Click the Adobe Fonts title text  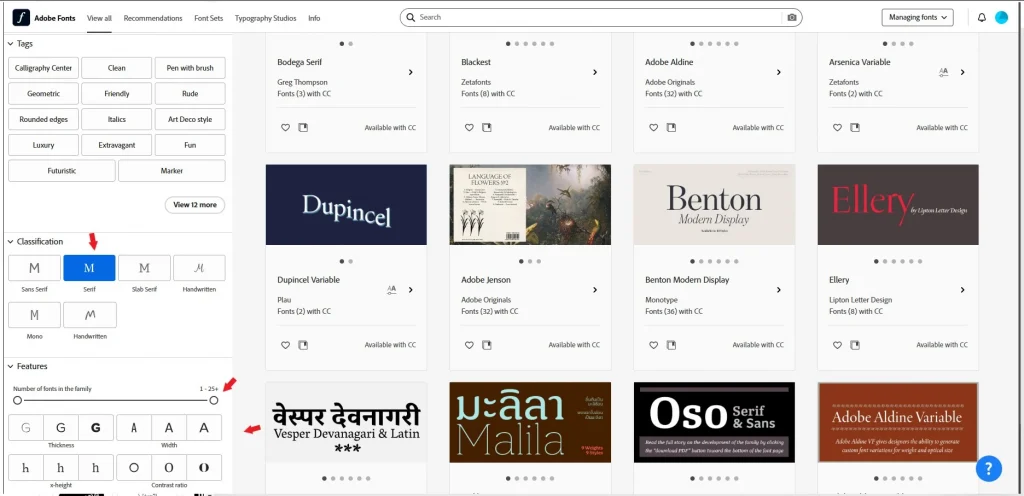[x=55, y=18]
